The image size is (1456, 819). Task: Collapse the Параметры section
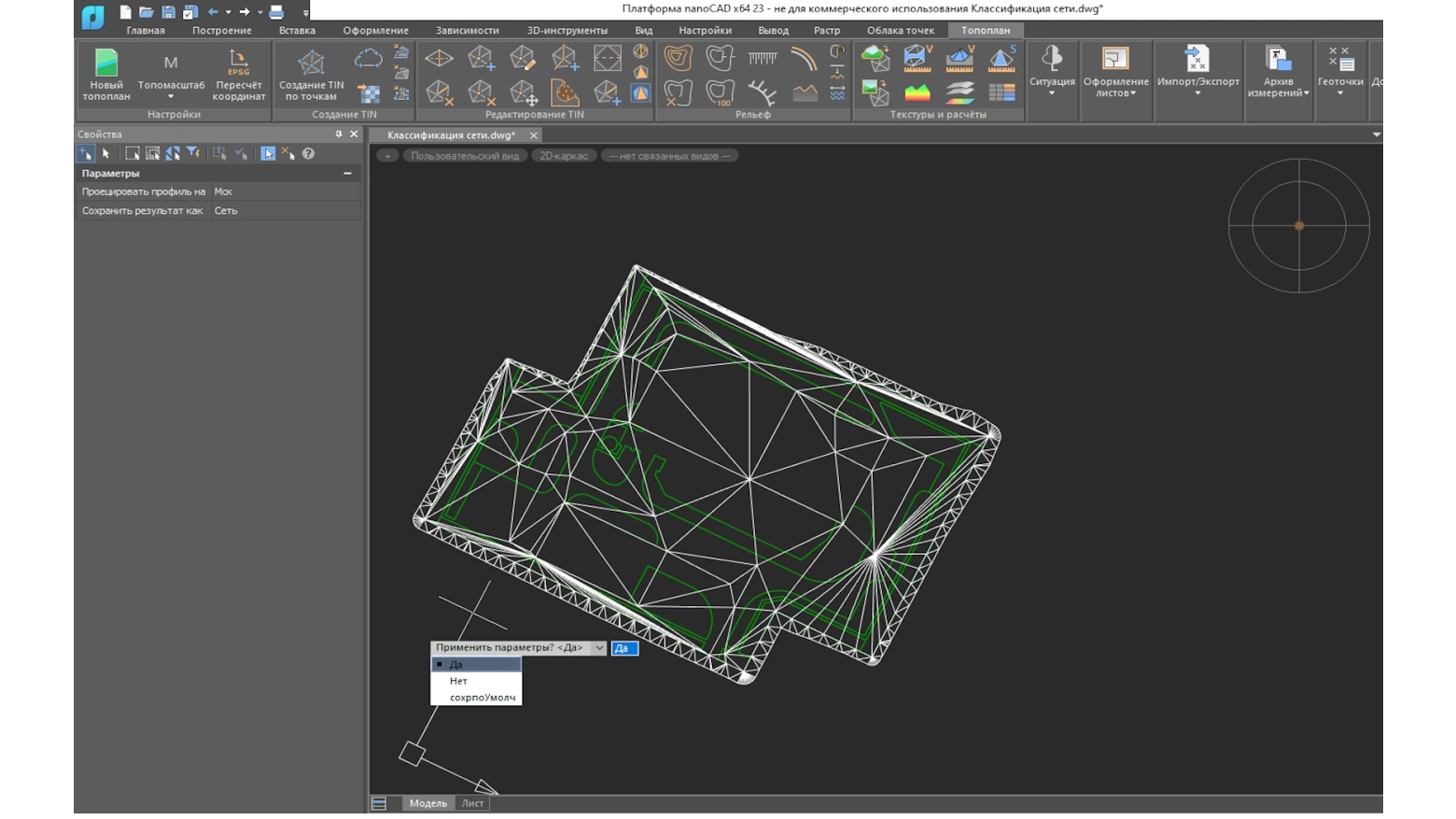347,173
